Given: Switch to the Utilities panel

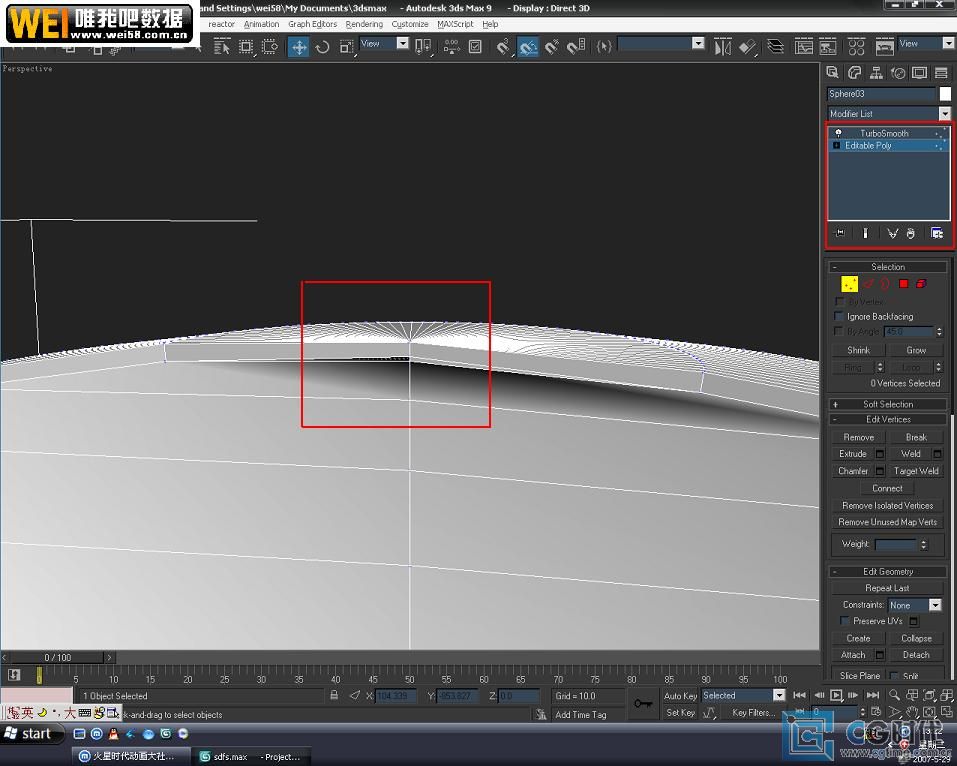Looking at the screenshot, I should coord(941,73).
